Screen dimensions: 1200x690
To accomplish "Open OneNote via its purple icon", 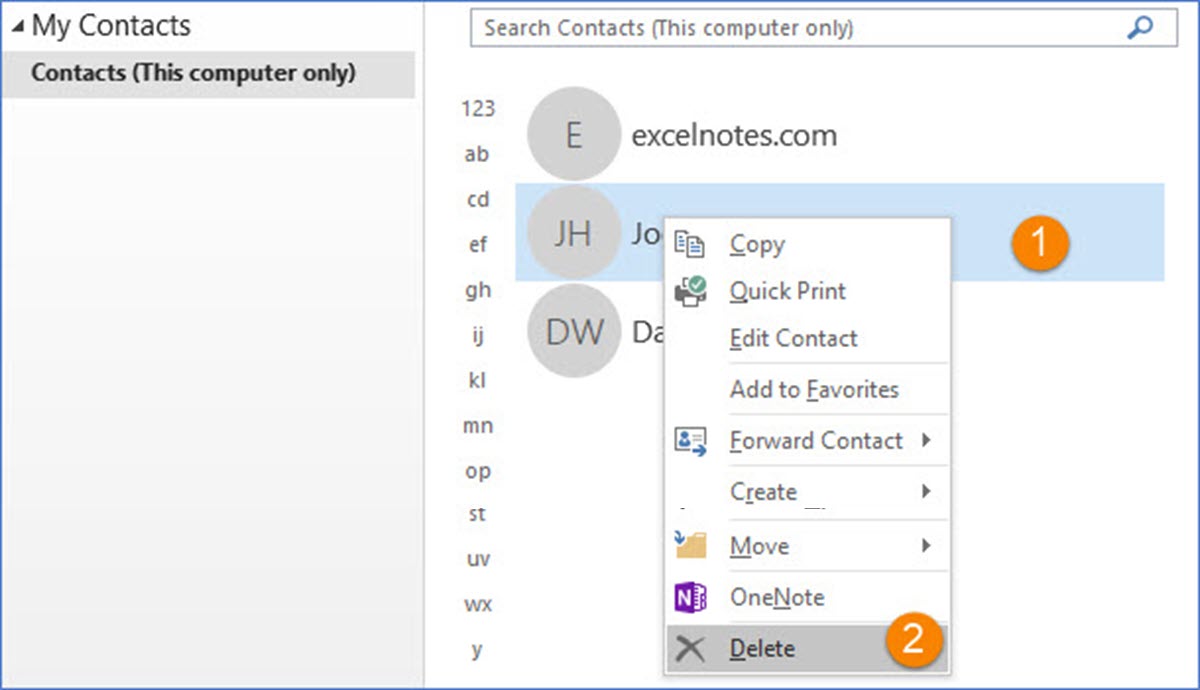I will [690, 597].
